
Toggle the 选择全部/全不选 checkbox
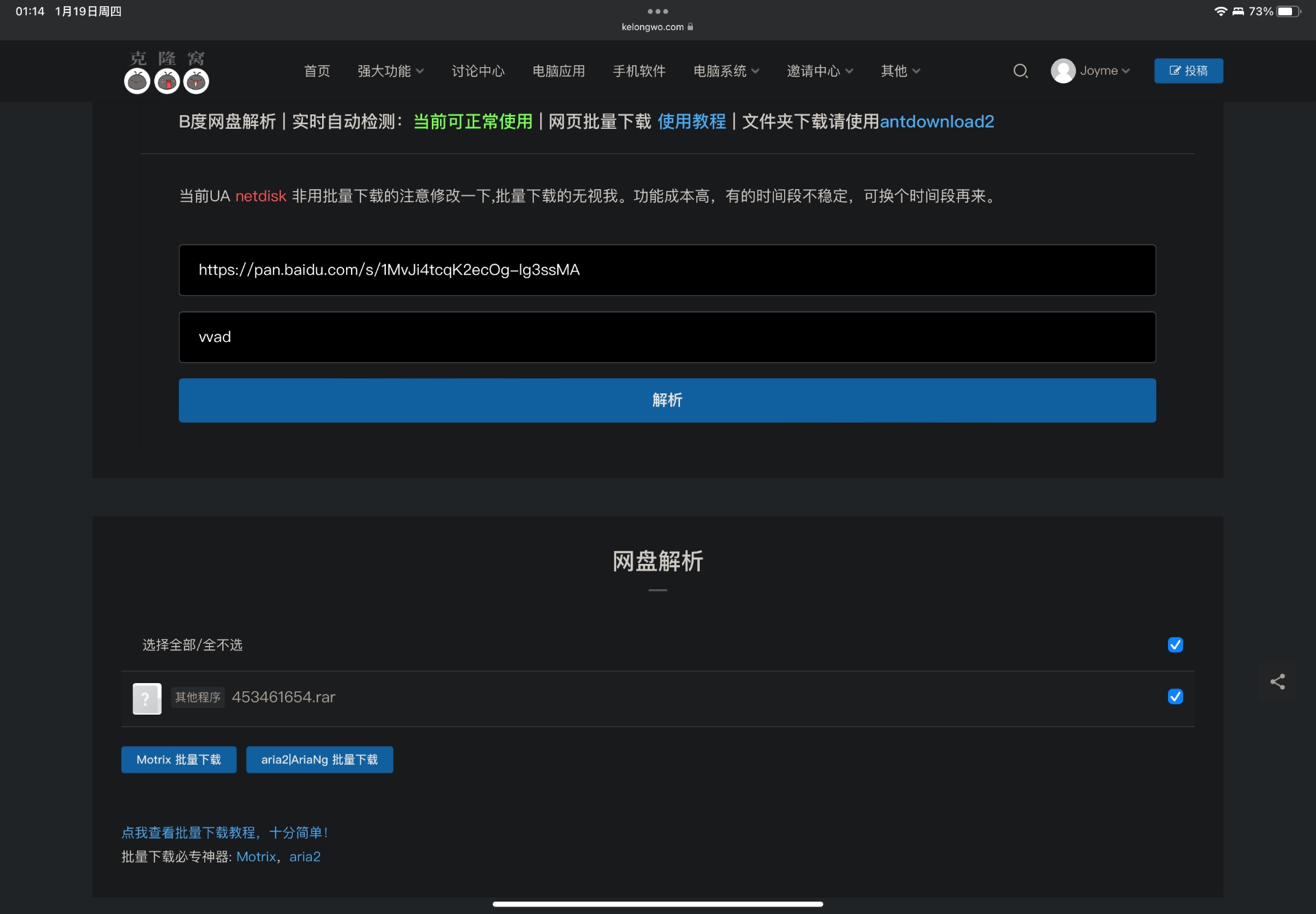[1175, 645]
